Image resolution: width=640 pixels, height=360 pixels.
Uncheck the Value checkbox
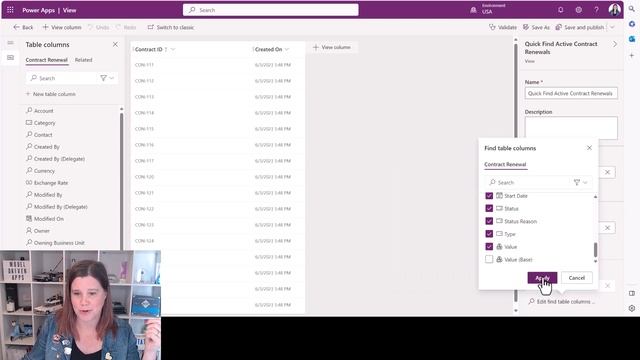click(489, 247)
